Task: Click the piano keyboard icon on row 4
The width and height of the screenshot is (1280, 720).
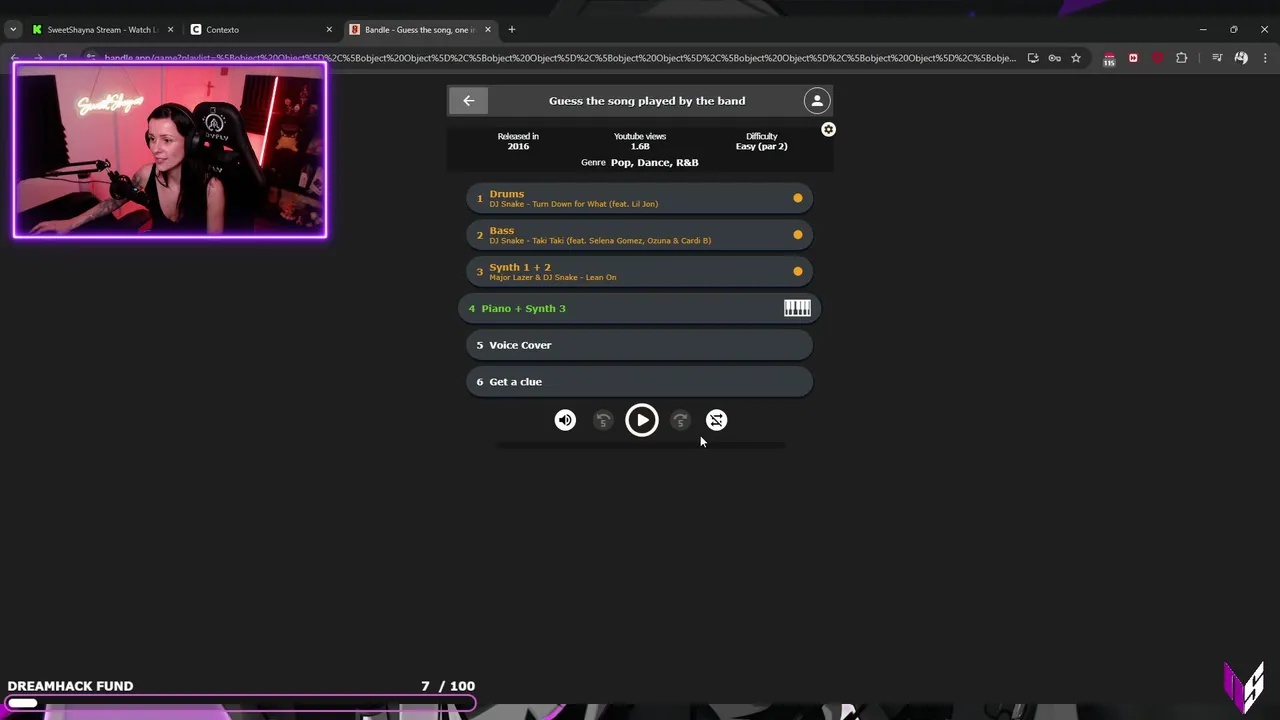Action: pyautogui.click(x=797, y=308)
